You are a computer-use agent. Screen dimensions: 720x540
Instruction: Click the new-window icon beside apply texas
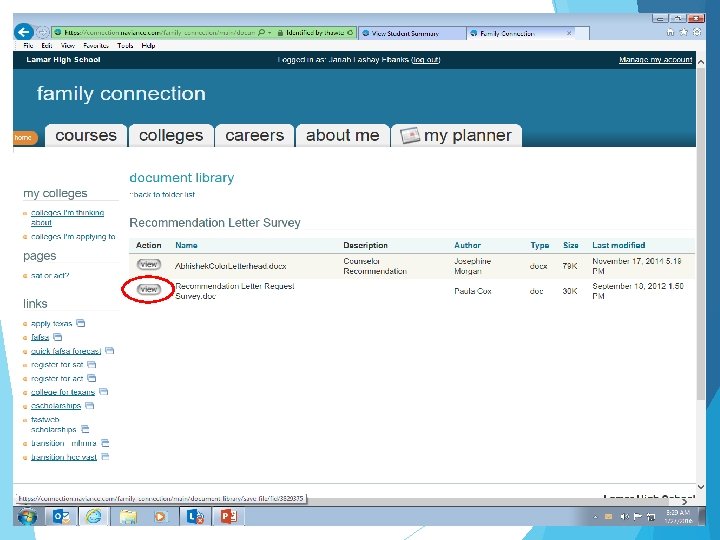tap(81, 323)
